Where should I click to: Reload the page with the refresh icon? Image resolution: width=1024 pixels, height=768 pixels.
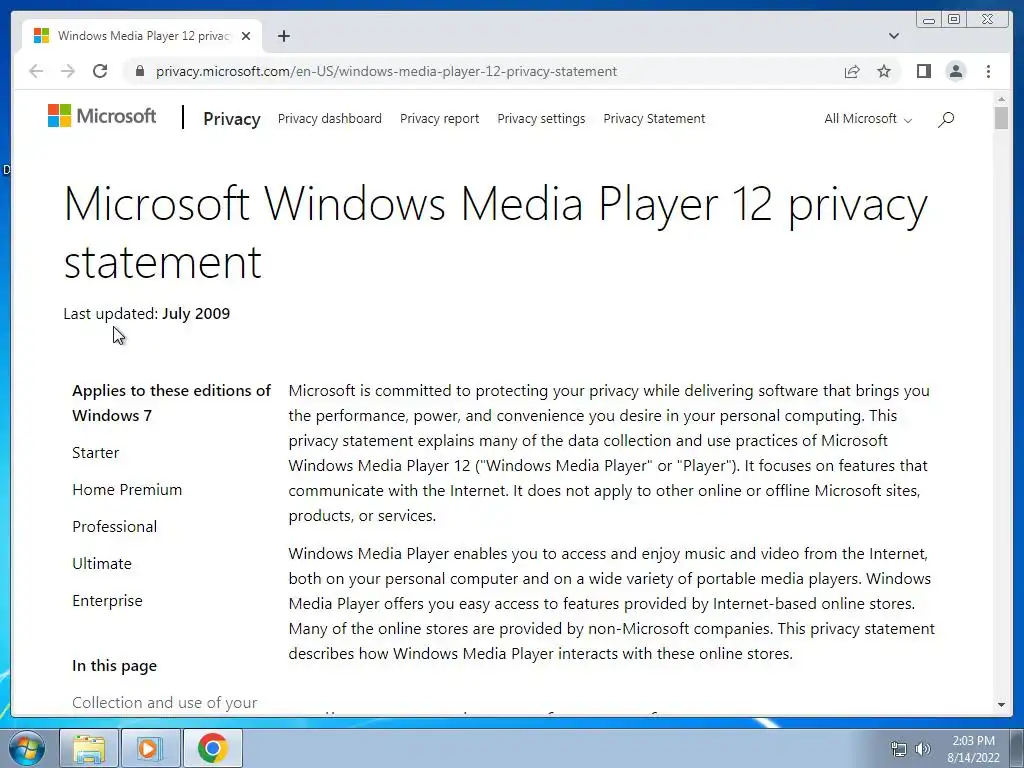click(100, 71)
